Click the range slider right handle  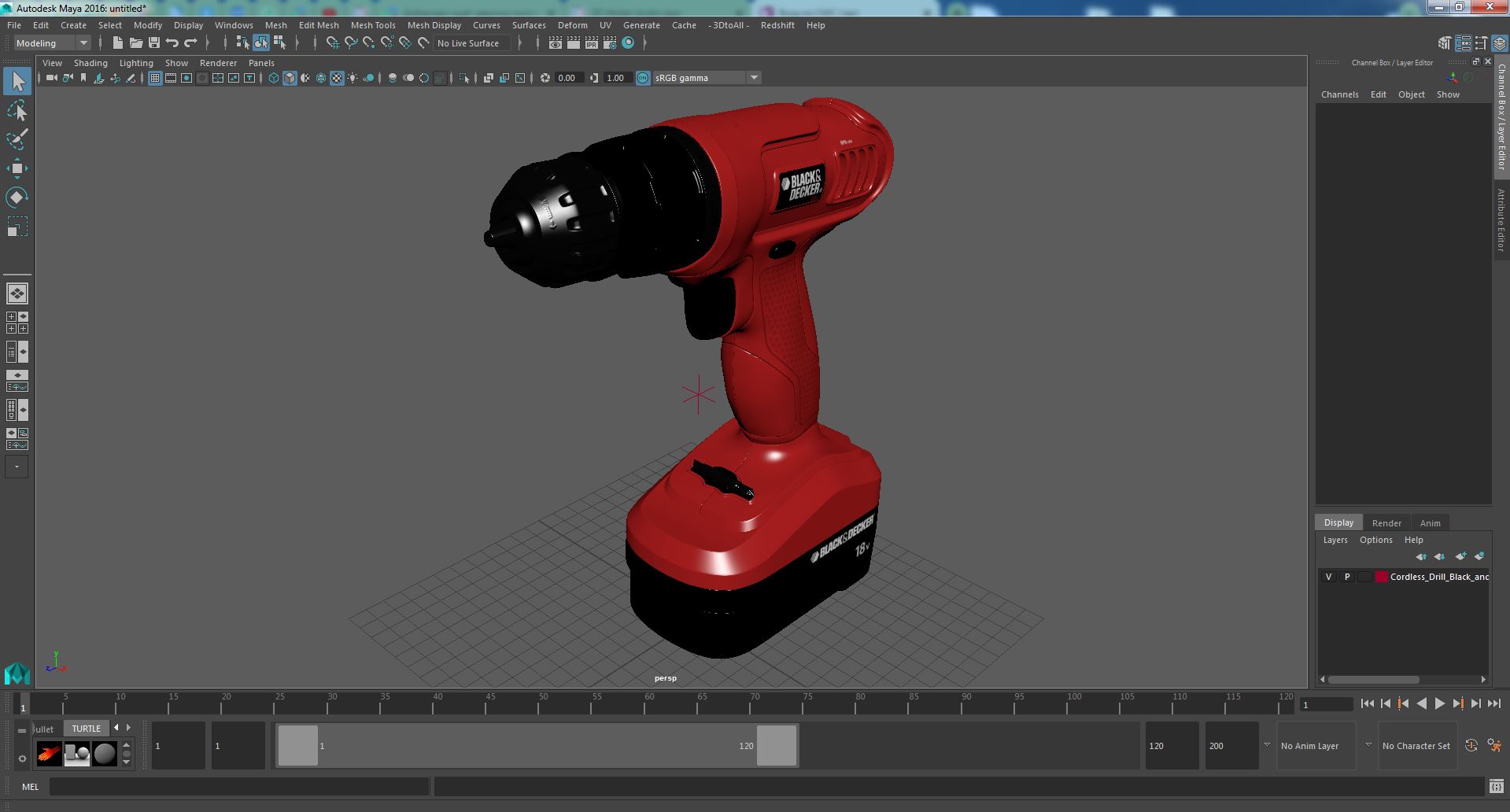pyautogui.click(x=777, y=746)
